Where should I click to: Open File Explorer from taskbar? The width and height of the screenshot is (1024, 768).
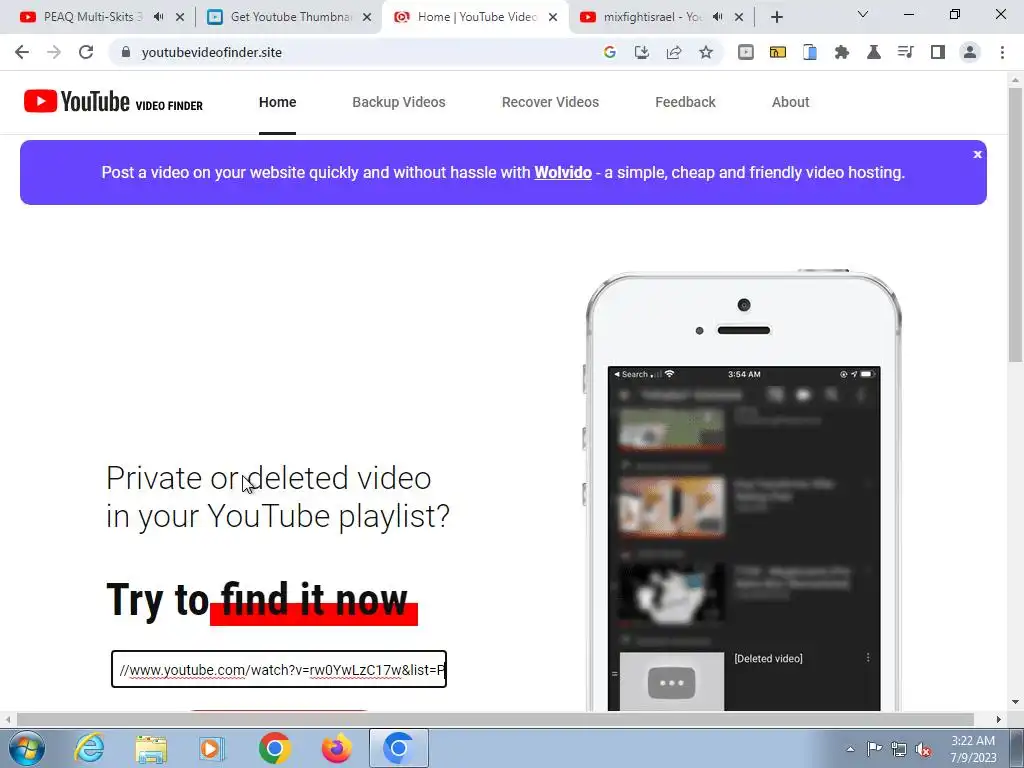tap(151, 748)
